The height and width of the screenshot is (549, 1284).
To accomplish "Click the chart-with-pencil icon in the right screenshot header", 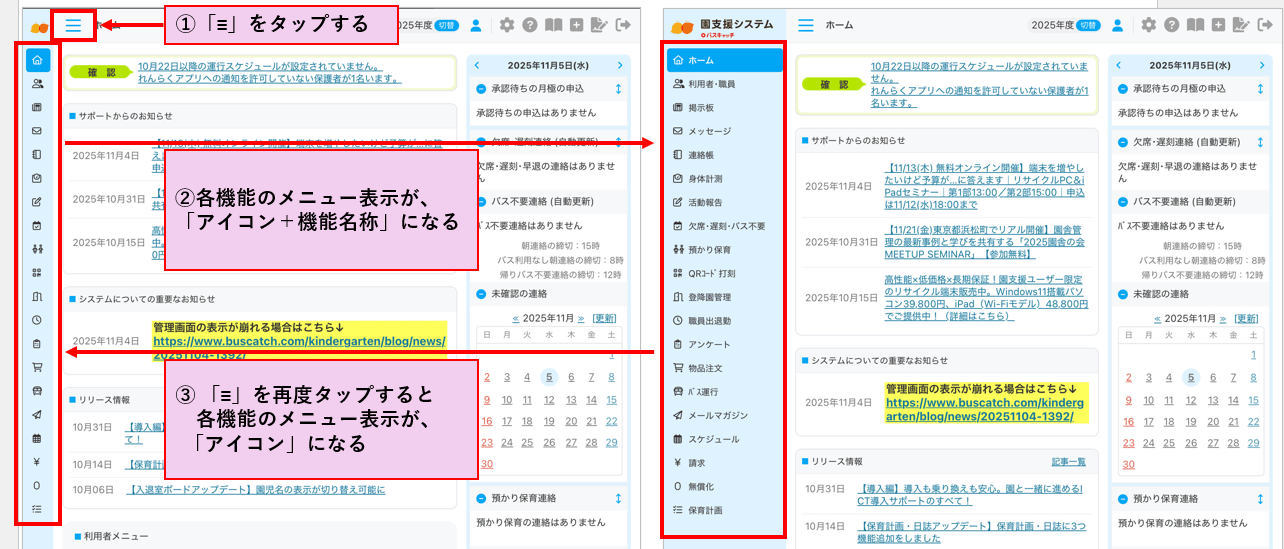I will pyautogui.click(x=1242, y=25).
